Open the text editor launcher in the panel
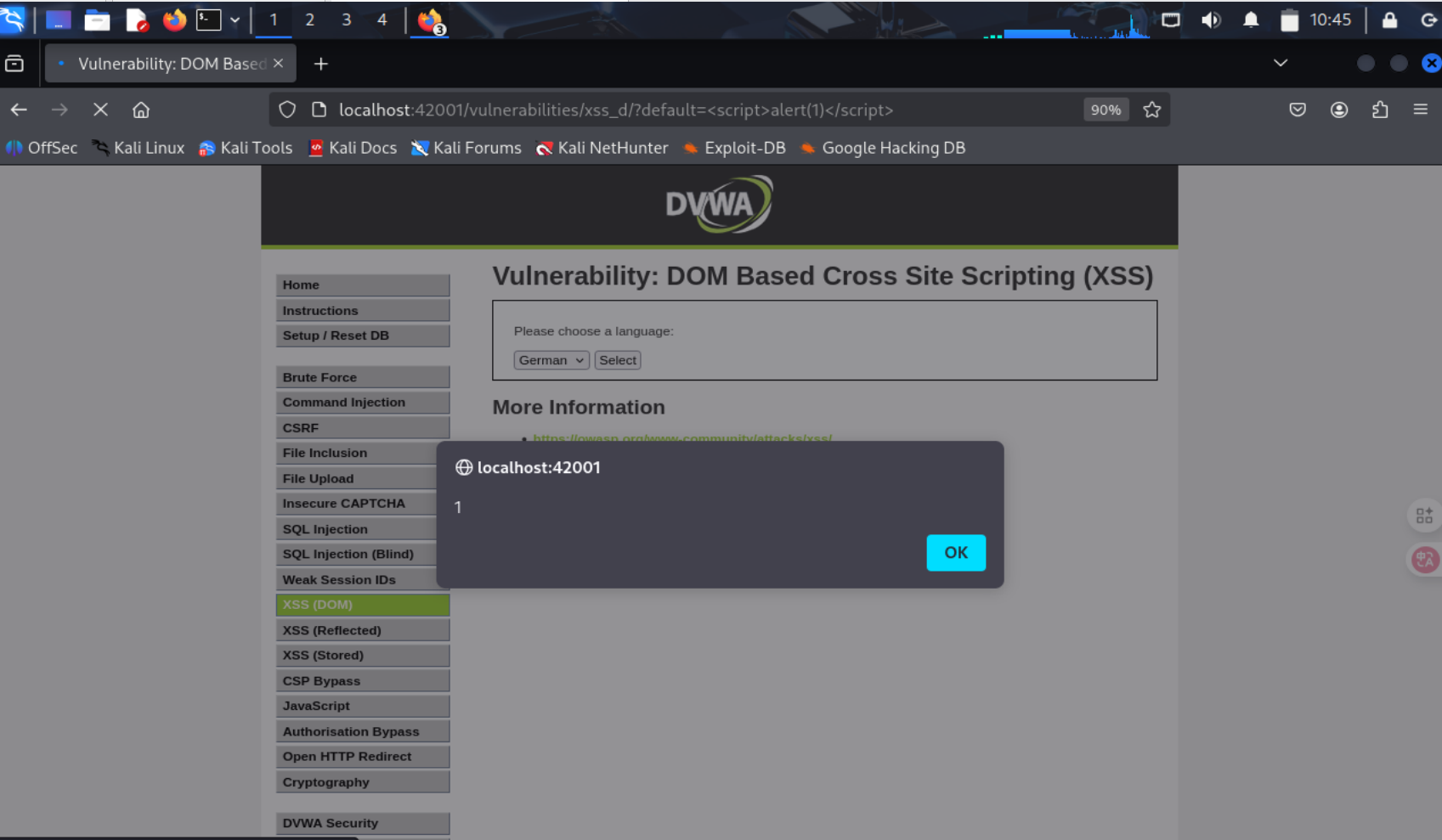The height and width of the screenshot is (840, 1442). click(136, 20)
